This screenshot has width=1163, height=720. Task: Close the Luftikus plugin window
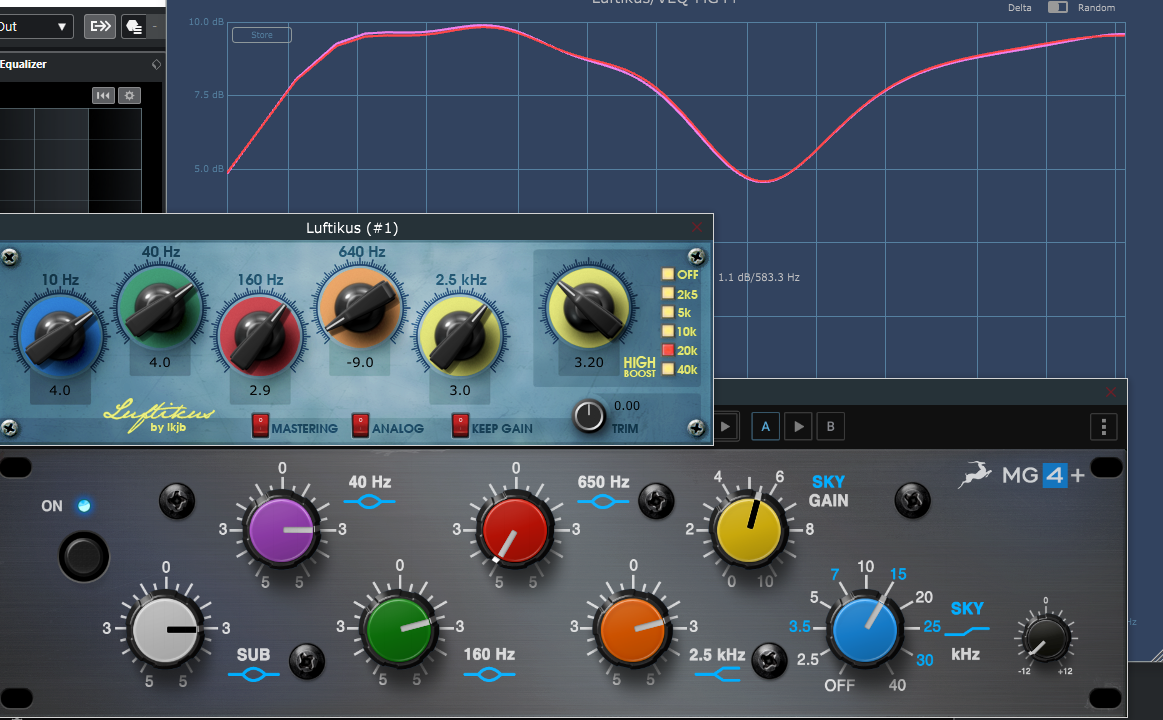tap(696, 227)
